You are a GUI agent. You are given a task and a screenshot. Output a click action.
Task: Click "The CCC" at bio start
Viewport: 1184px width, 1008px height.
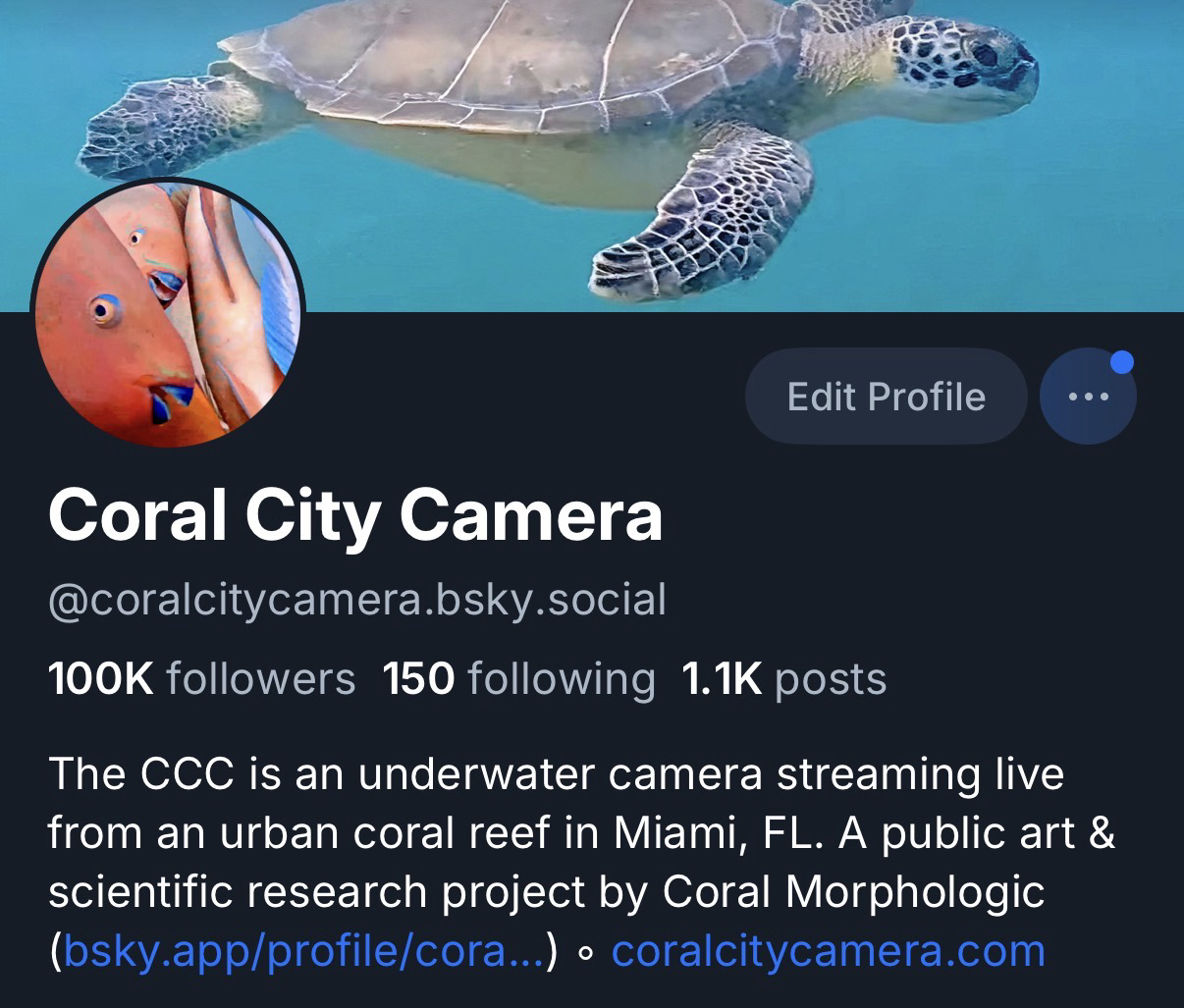(141, 774)
